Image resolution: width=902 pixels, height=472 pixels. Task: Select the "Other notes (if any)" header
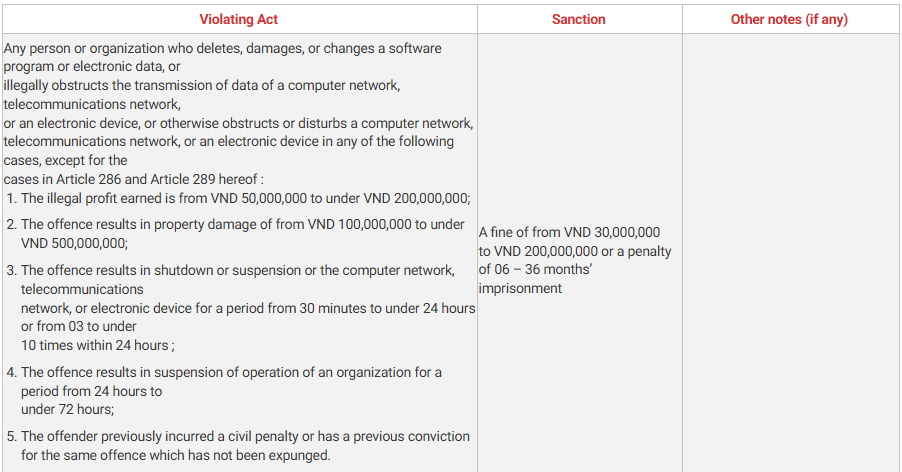pos(789,19)
